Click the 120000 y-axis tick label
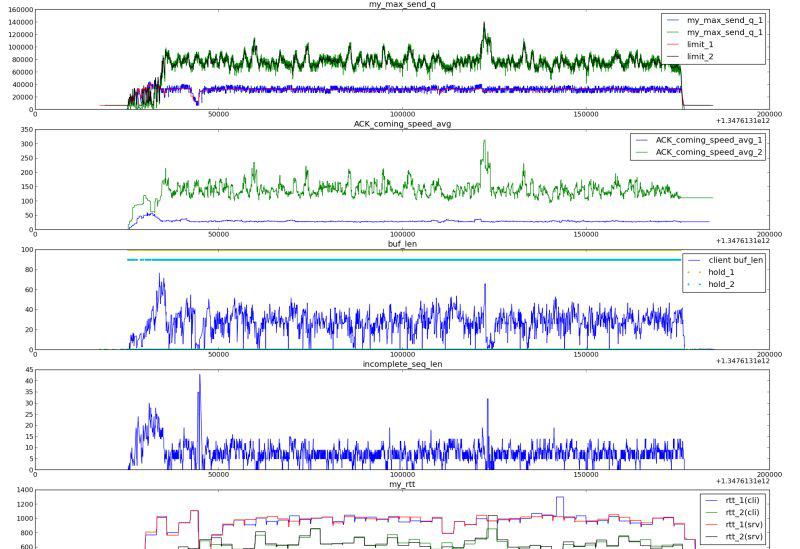Image resolution: width=800 pixels, height=549 pixels. (20, 35)
